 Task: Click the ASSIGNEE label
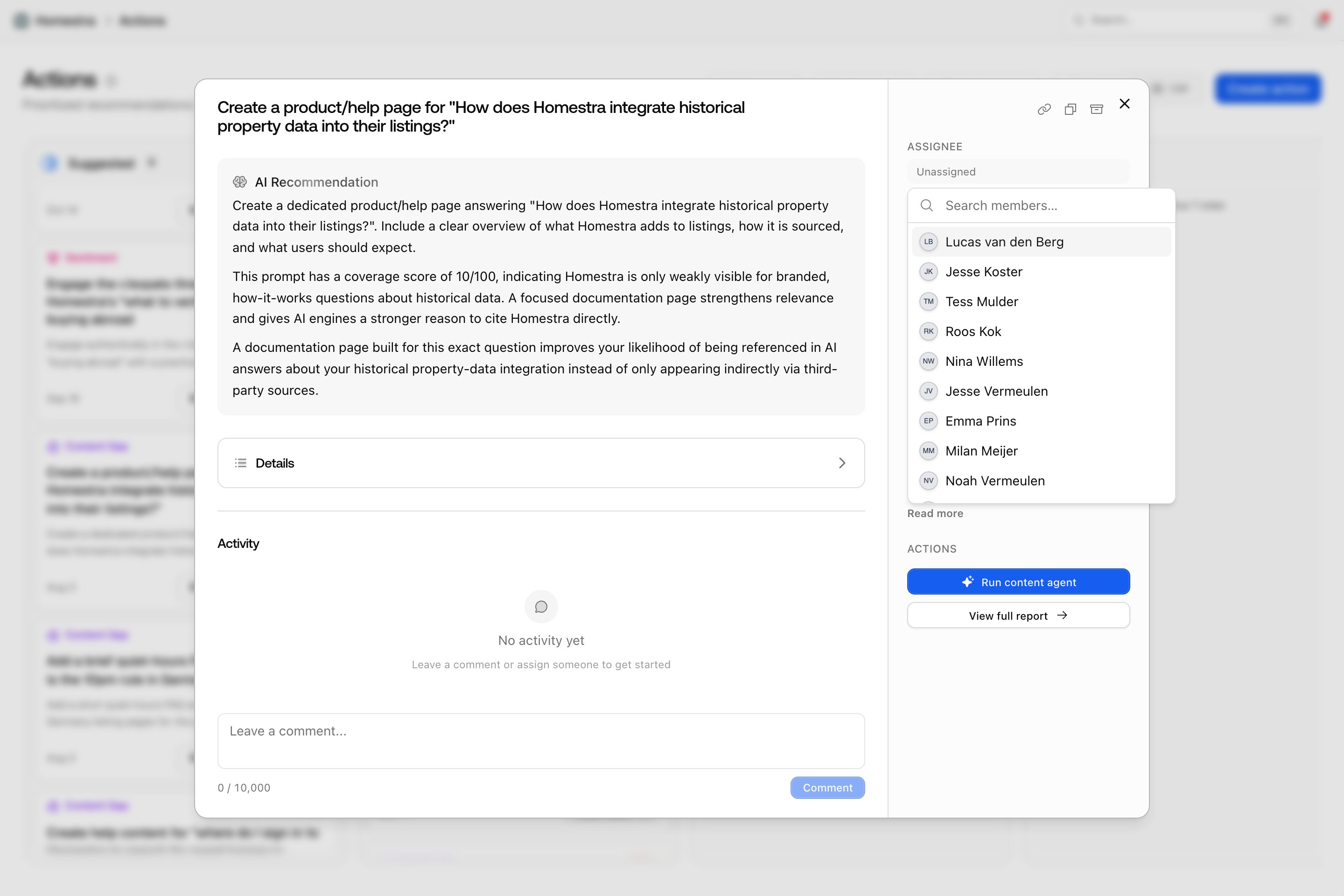935,146
